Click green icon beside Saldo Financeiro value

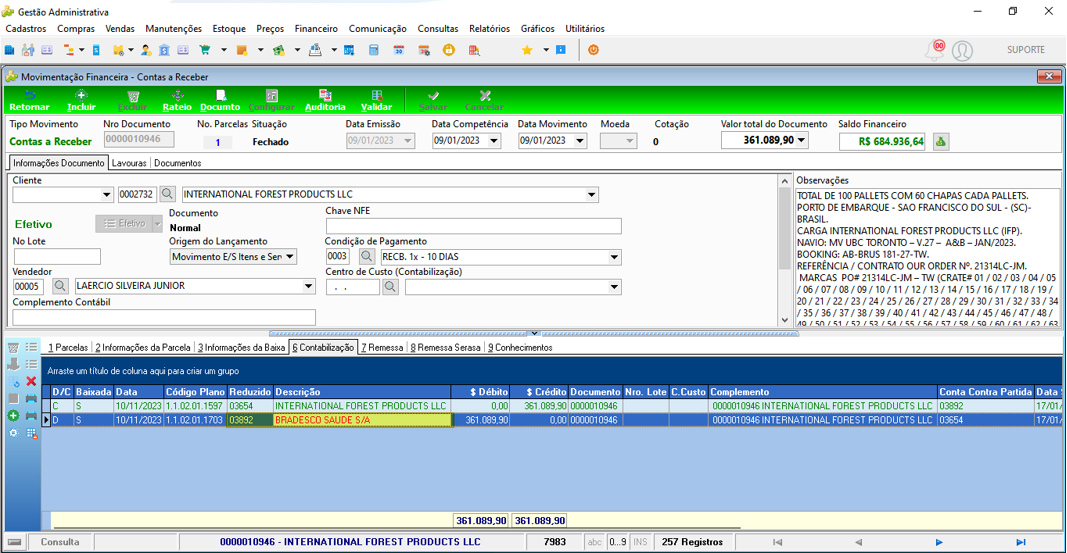(941, 141)
